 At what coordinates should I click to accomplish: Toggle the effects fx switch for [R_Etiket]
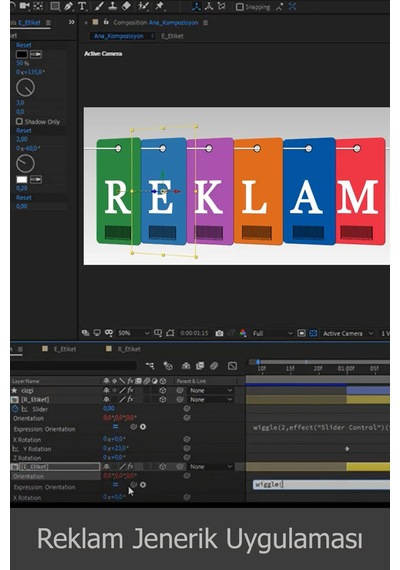pos(131,400)
